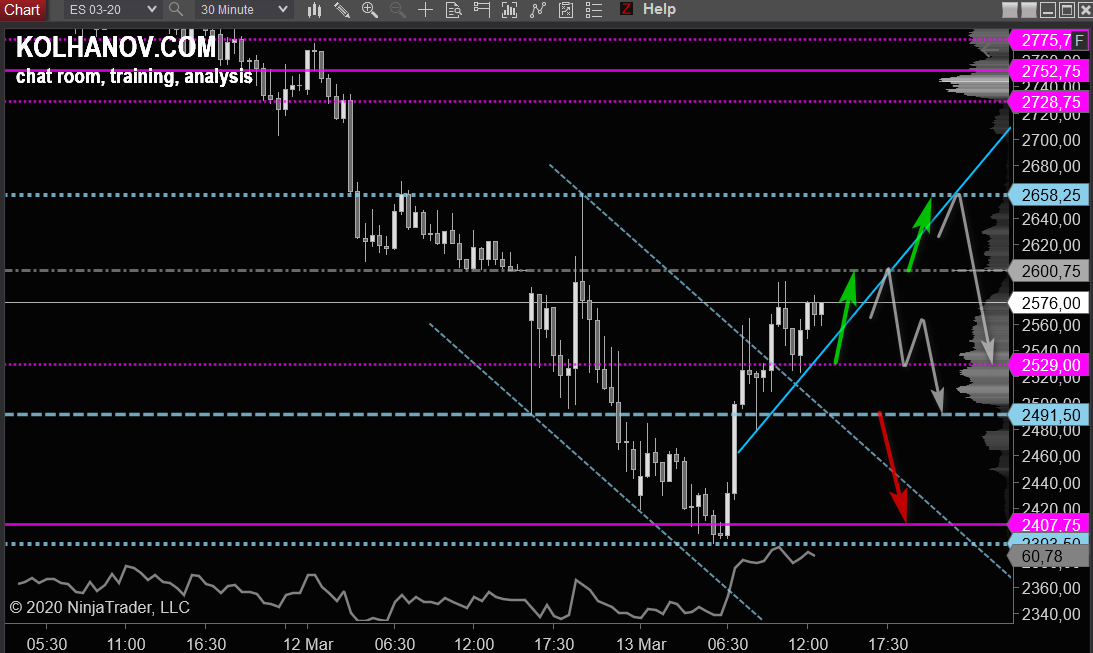Select the 2529,00 price marker
1093x653 pixels.
click(1050, 365)
